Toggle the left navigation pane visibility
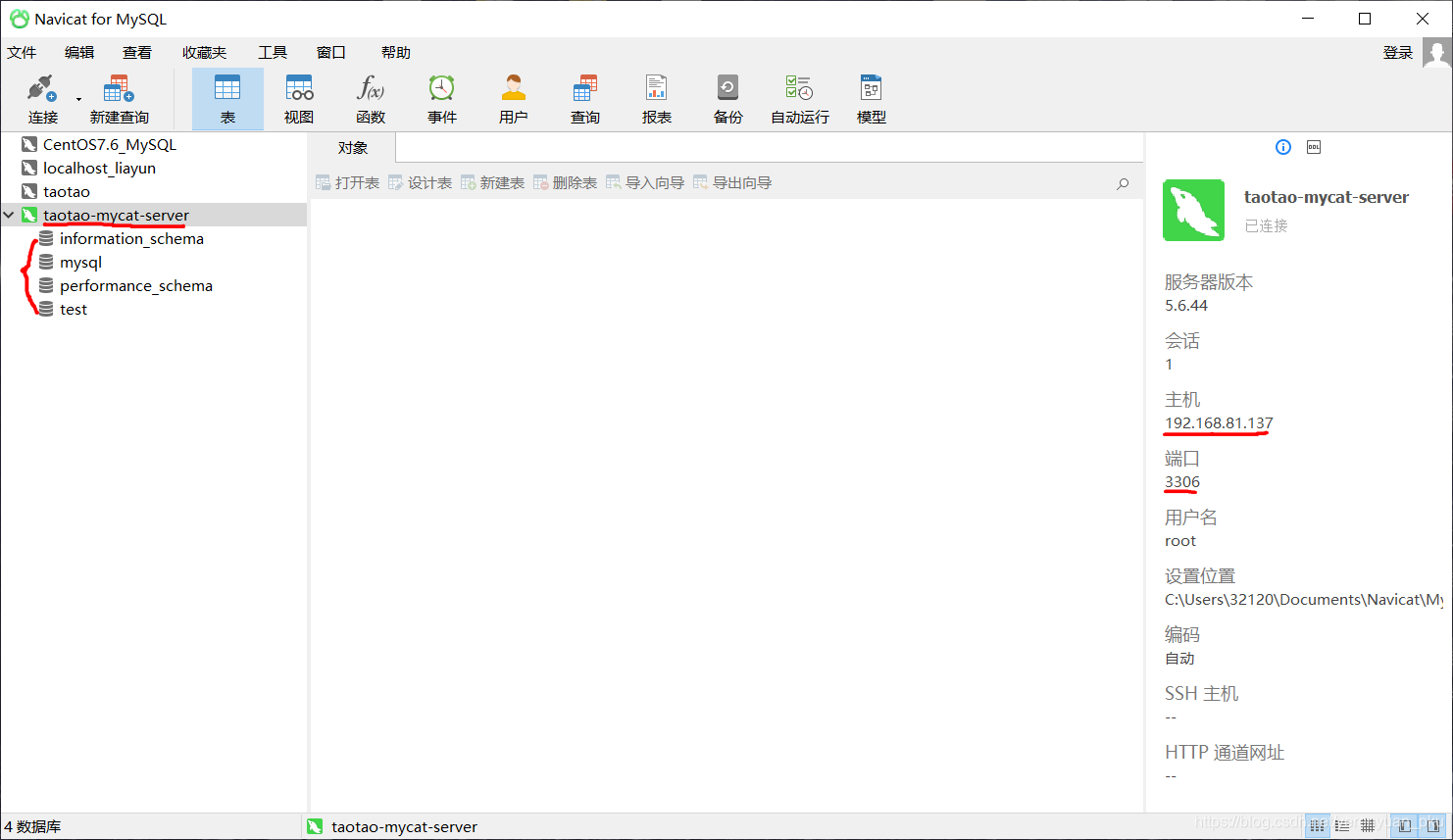This screenshot has width=1453, height=840. (1405, 826)
